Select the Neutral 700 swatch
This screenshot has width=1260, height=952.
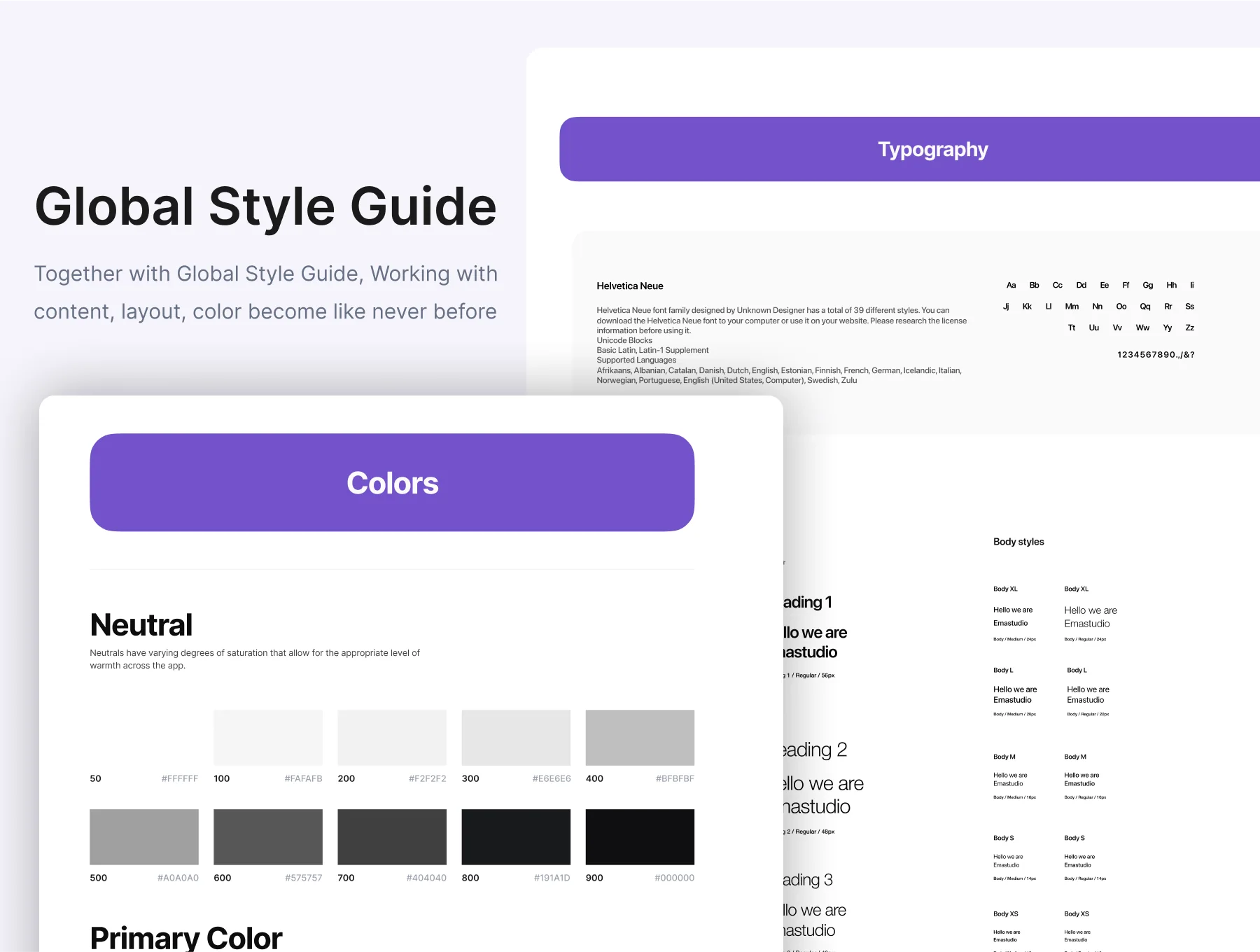click(x=392, y=836)
